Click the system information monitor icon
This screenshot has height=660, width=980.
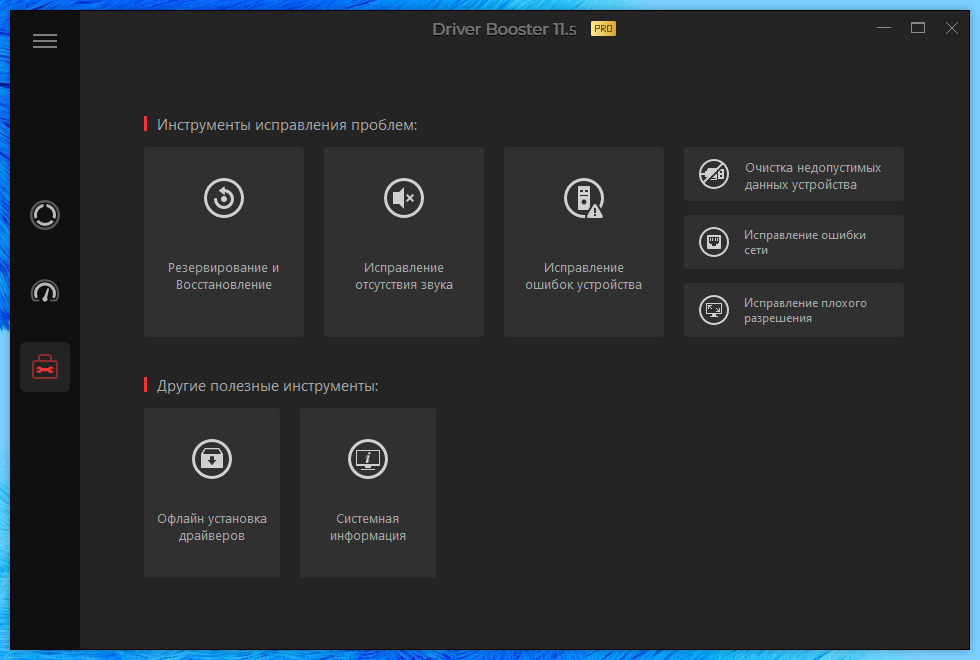pyautogui.click(x=368, y=459)
